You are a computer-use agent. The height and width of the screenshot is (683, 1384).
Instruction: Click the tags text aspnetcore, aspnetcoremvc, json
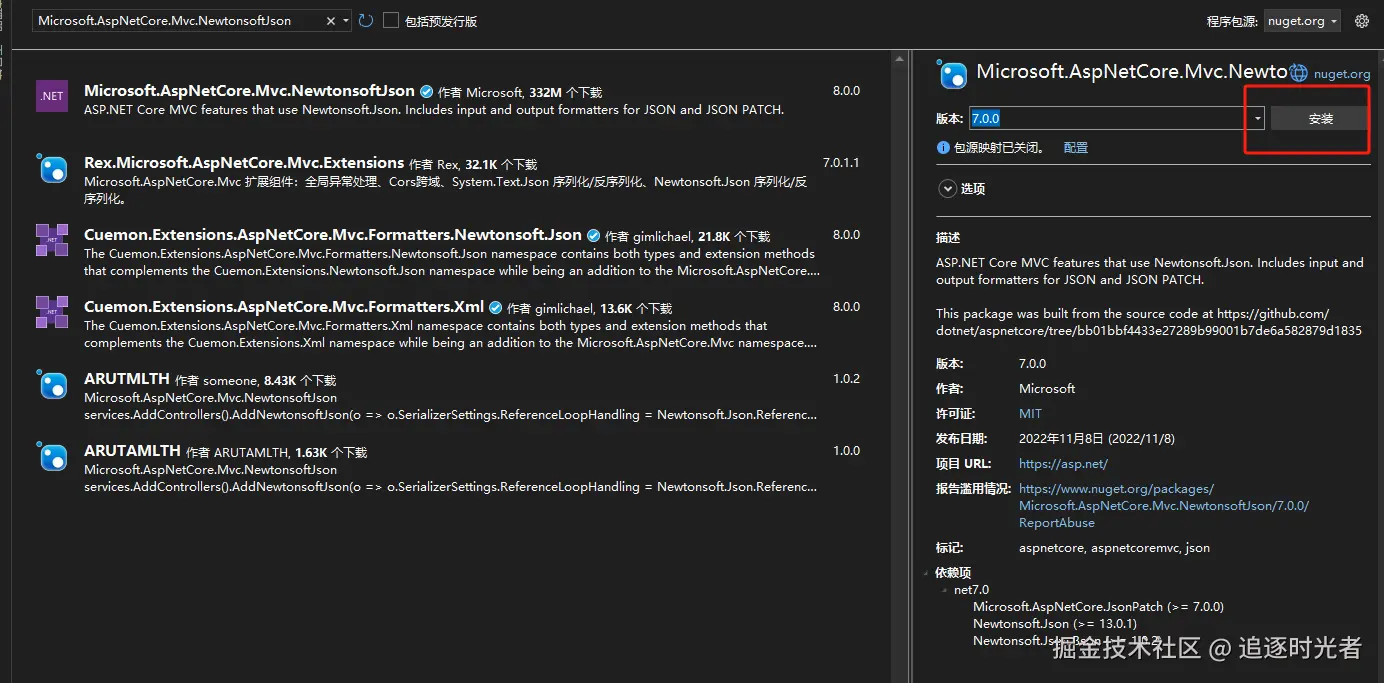(x=1114, y=548)
